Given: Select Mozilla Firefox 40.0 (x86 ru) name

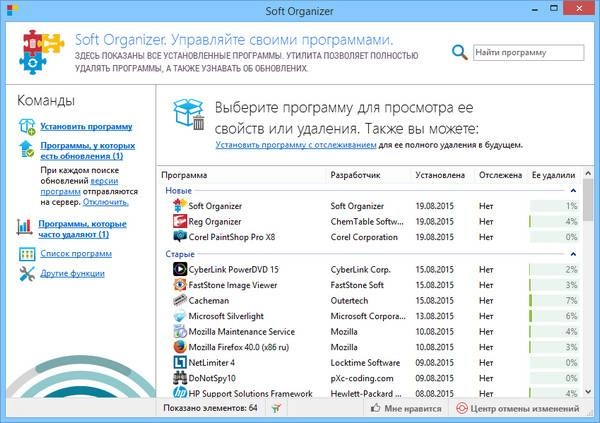Looking at the screenshot, I should (x=239, y=347).
